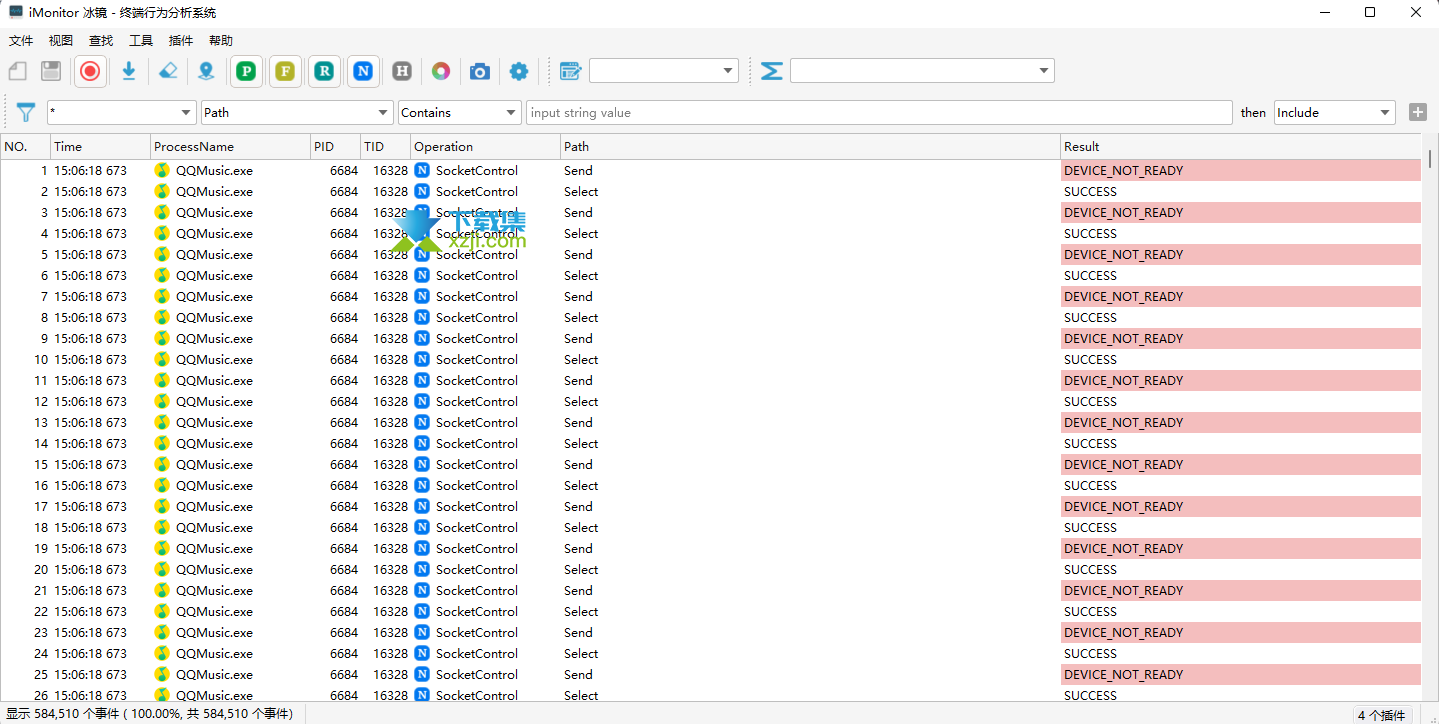1439x724 pixels.
Task: Toggle the teal R registry events filter
Action: 324,71
